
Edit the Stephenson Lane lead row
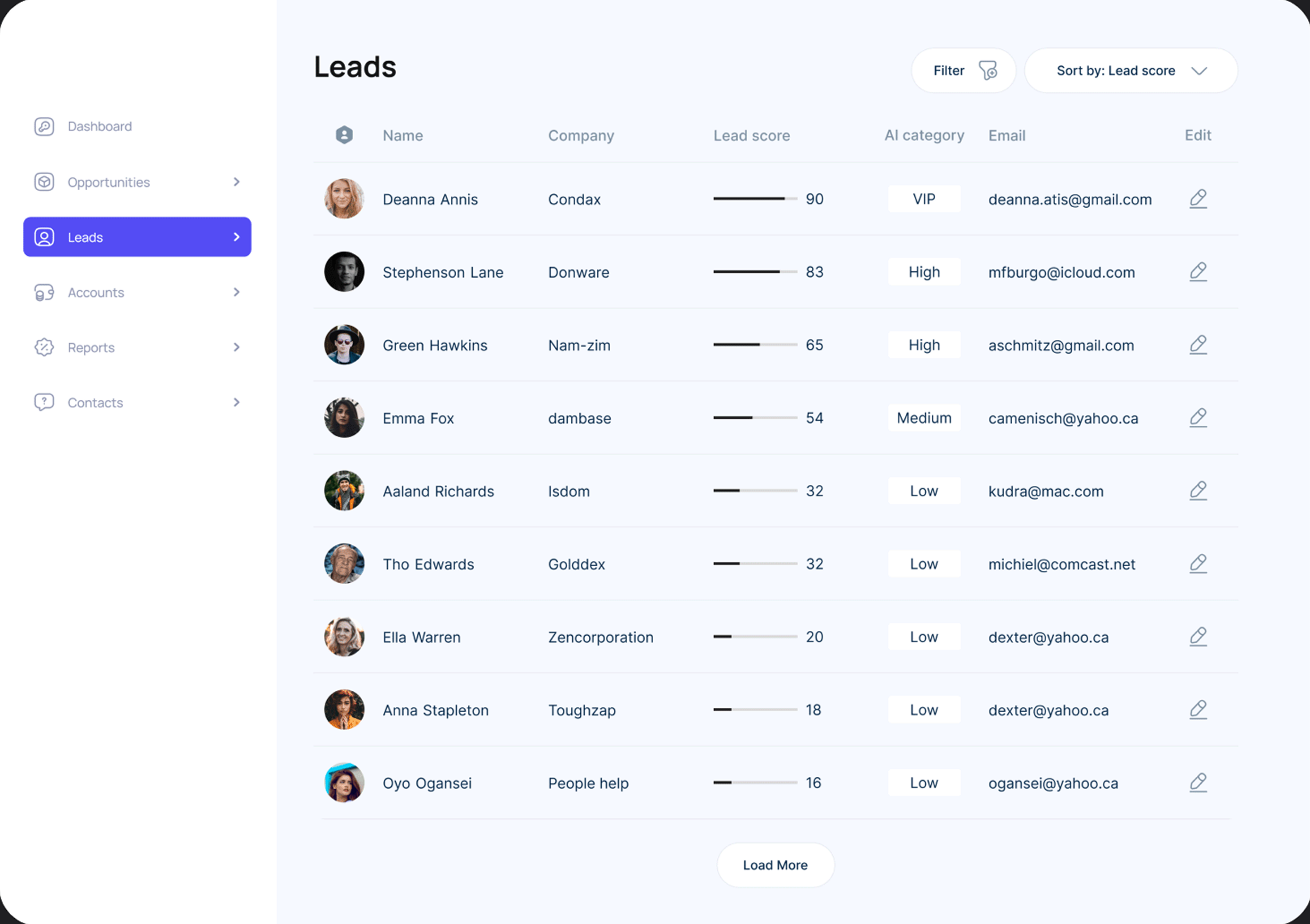click(x=1198, y=272)
